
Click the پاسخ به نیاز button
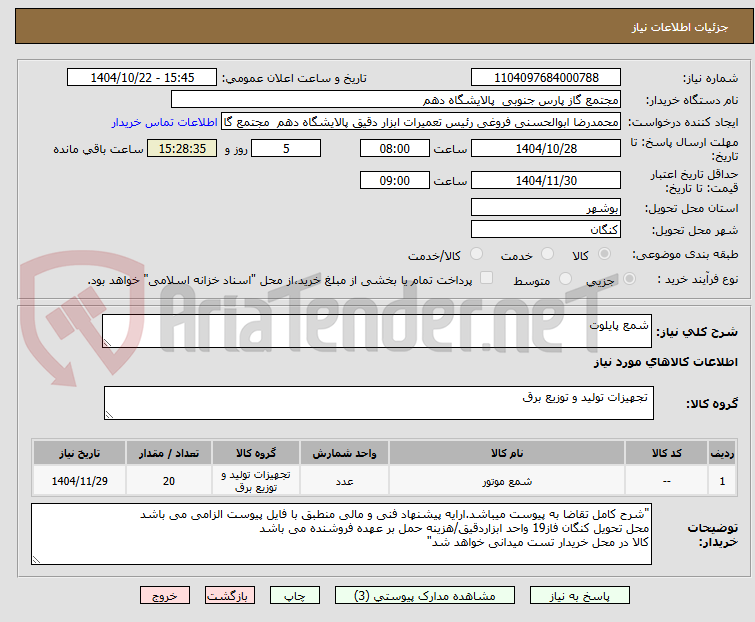(x=580, y=596)
